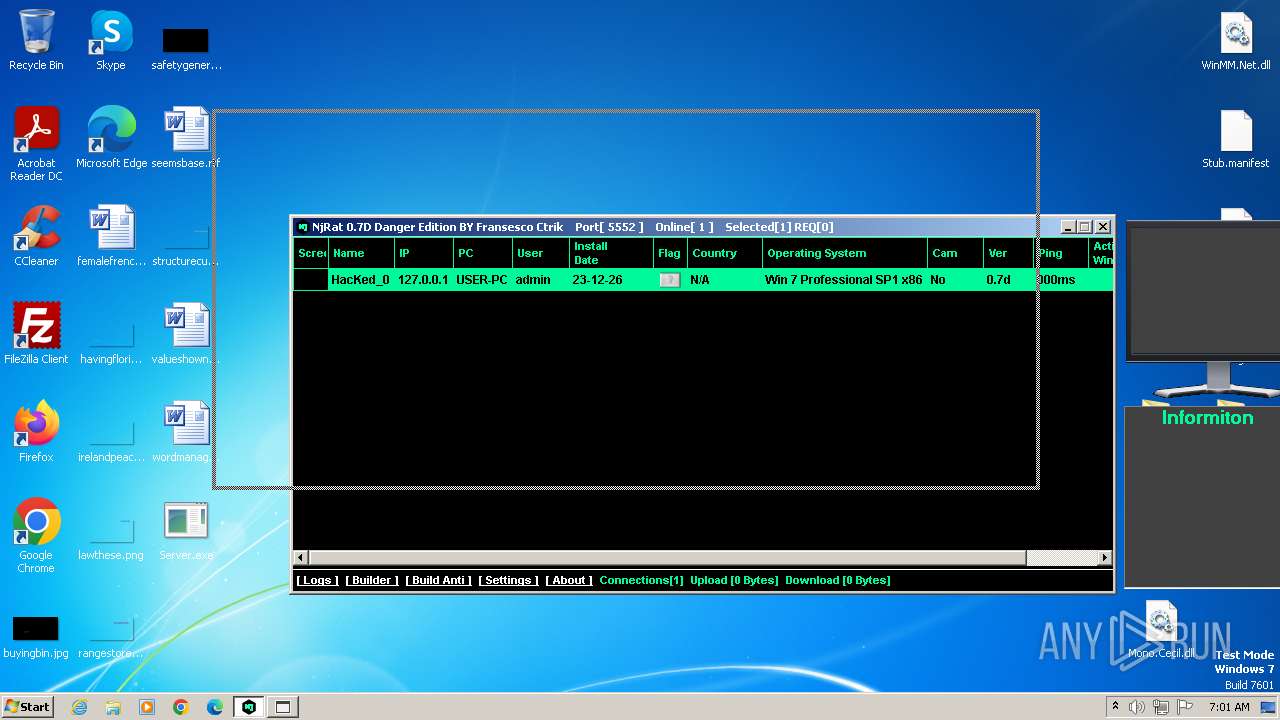Screen dimensions: 1280x720
Task: Click the Cam column header
Action: point(955,253)
